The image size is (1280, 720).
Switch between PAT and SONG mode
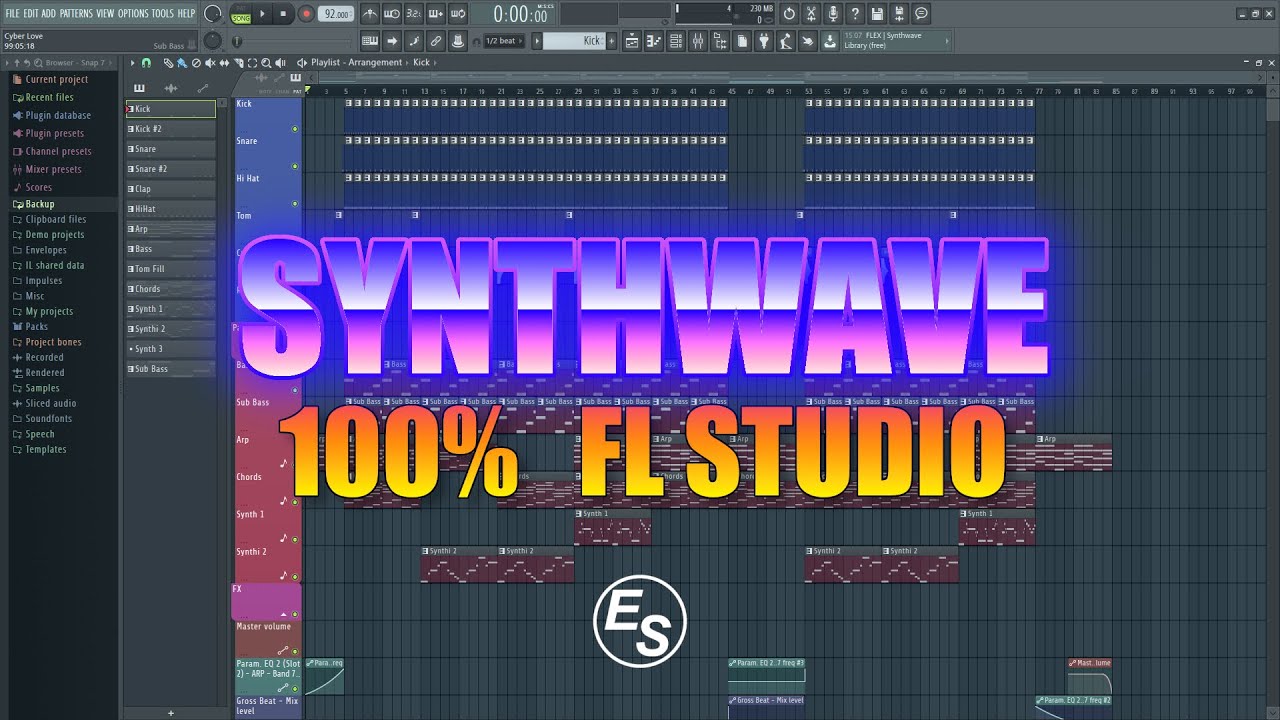click(x=240, y=15)
